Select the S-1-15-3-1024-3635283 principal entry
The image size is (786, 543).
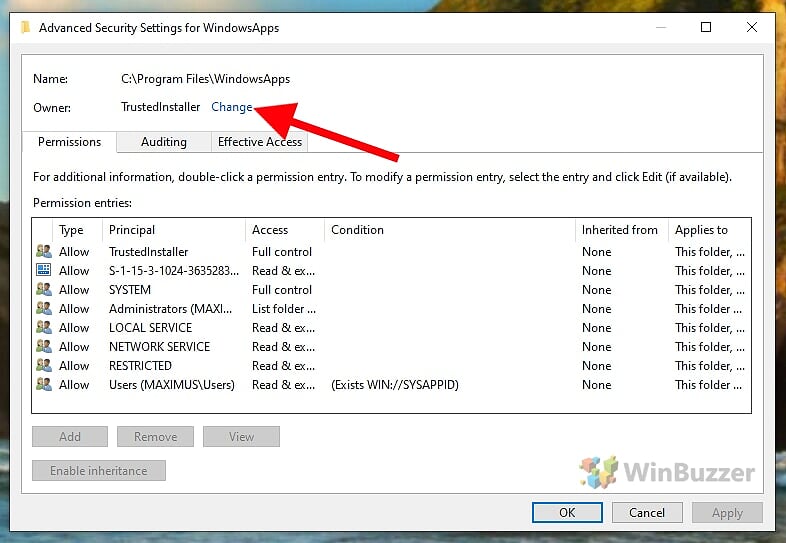point(173,271)
